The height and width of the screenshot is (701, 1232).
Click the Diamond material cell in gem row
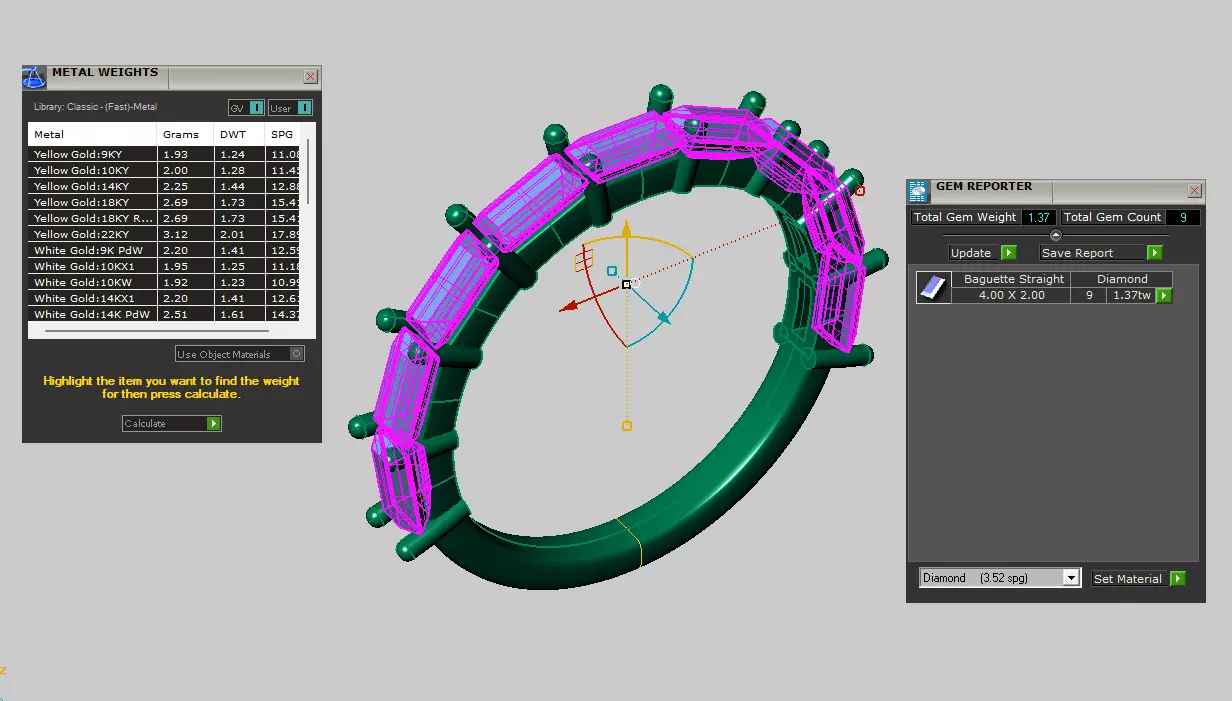(1121, 279)
